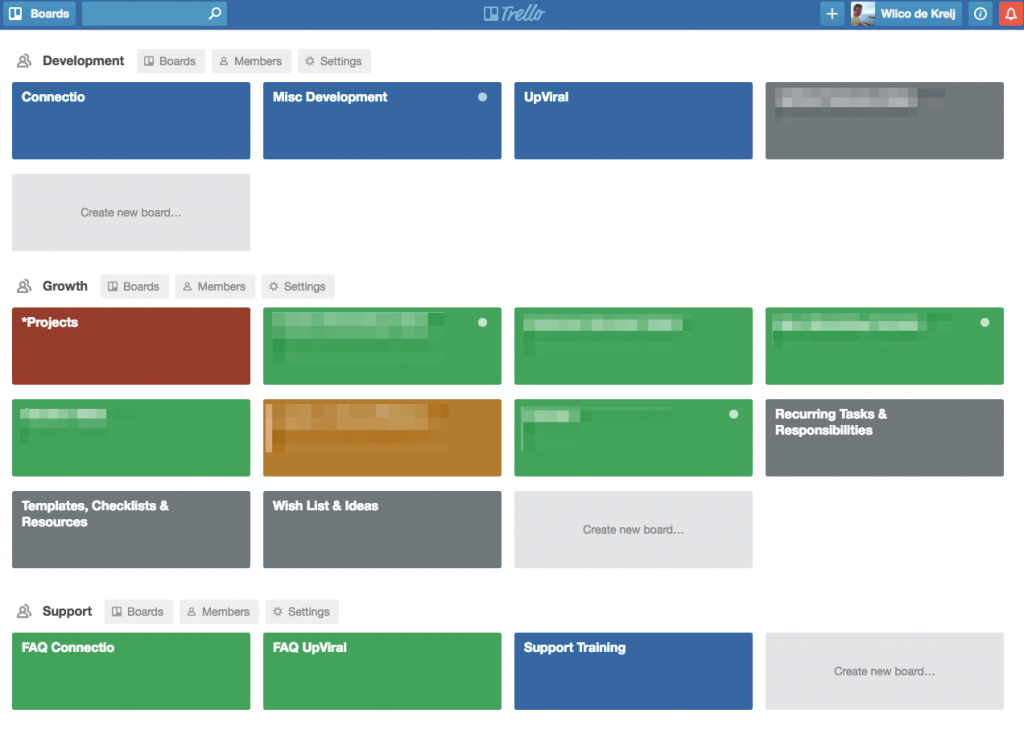Viewport: 1024px width, 730px height.
Task: Create new board in Growth
Action: (x=633, y=529)
